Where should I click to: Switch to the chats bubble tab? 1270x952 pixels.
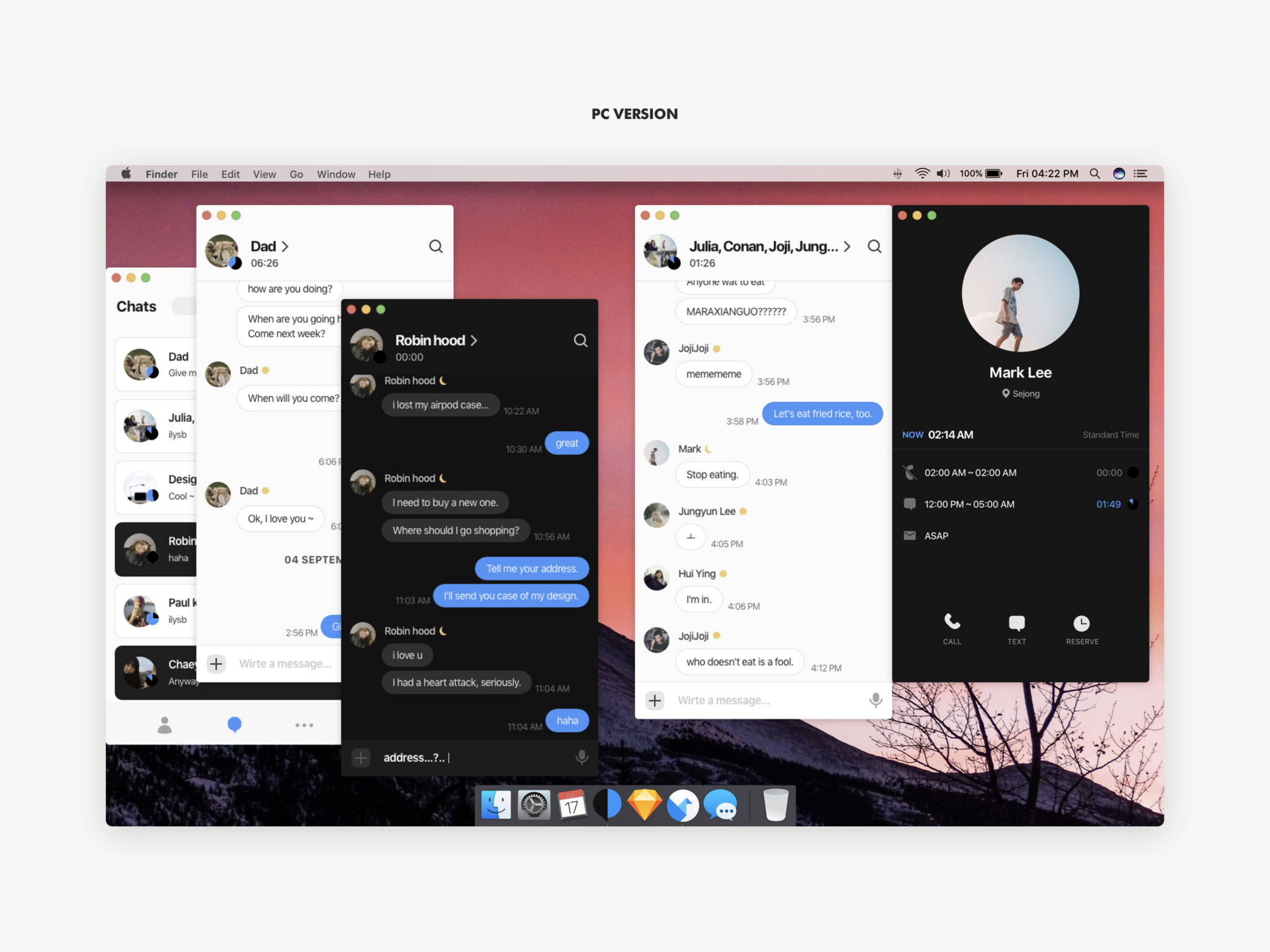click(234, 725)
